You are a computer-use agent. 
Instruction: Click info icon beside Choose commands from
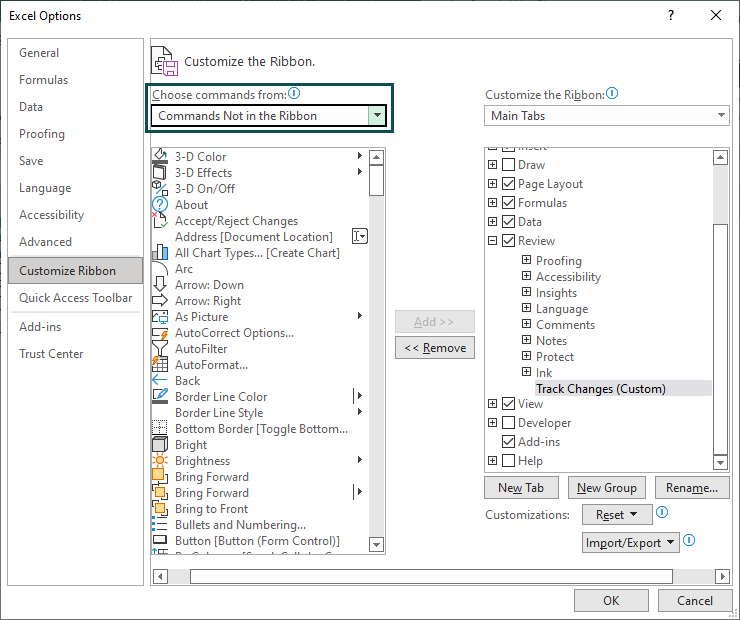coord(294,93)
